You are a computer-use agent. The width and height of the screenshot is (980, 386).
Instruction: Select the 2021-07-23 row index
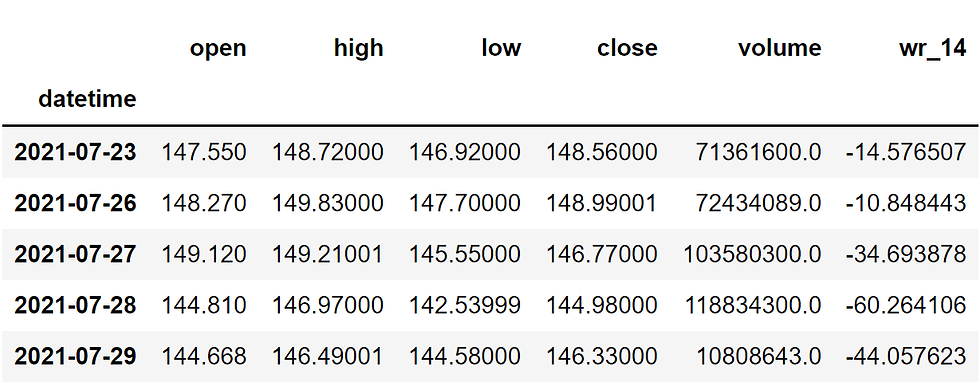[x=75, y=152]
